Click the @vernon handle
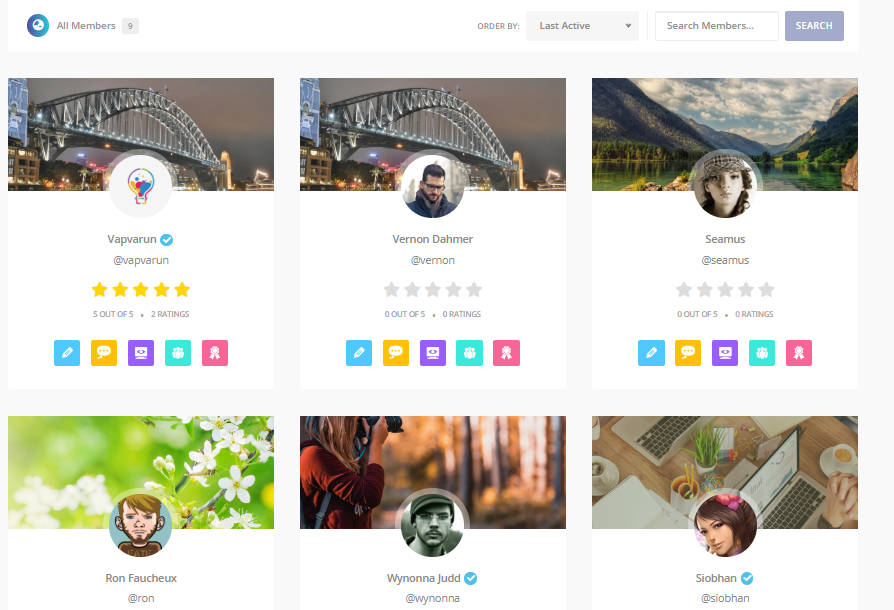This screenshot has width=894, height=610. [x=433, y=261]
